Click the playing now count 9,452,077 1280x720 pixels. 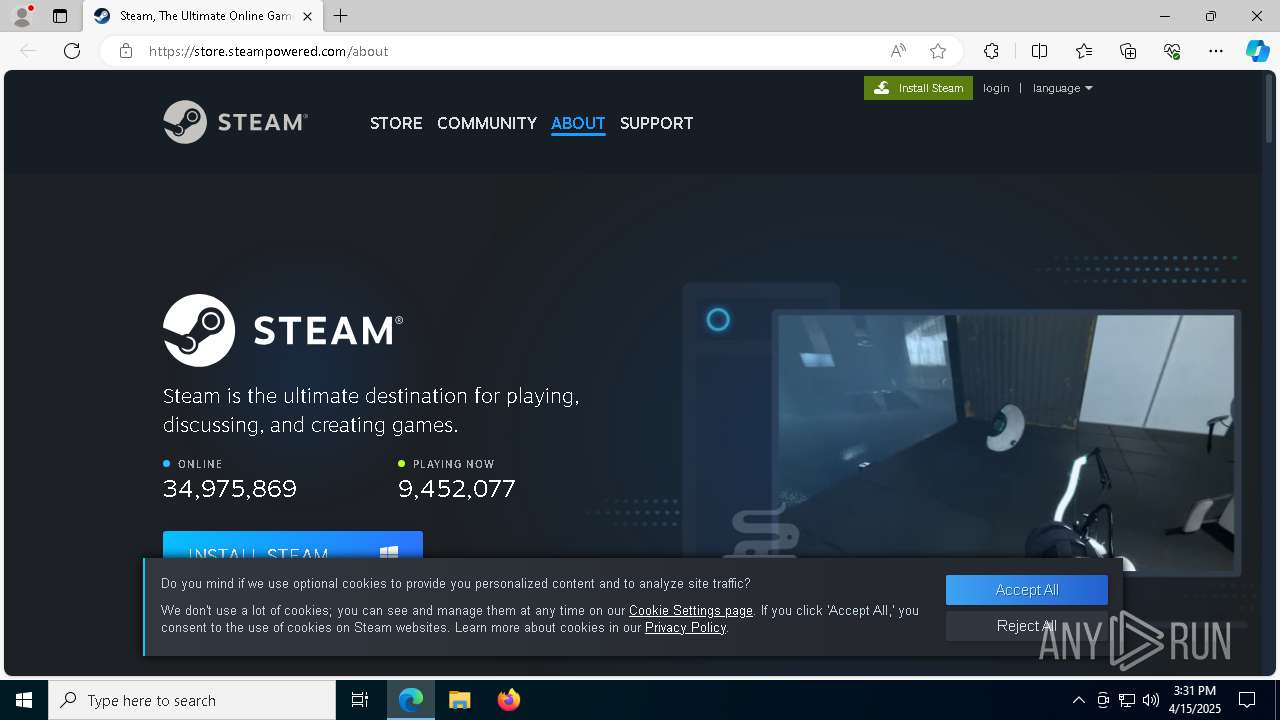point(457,488)
